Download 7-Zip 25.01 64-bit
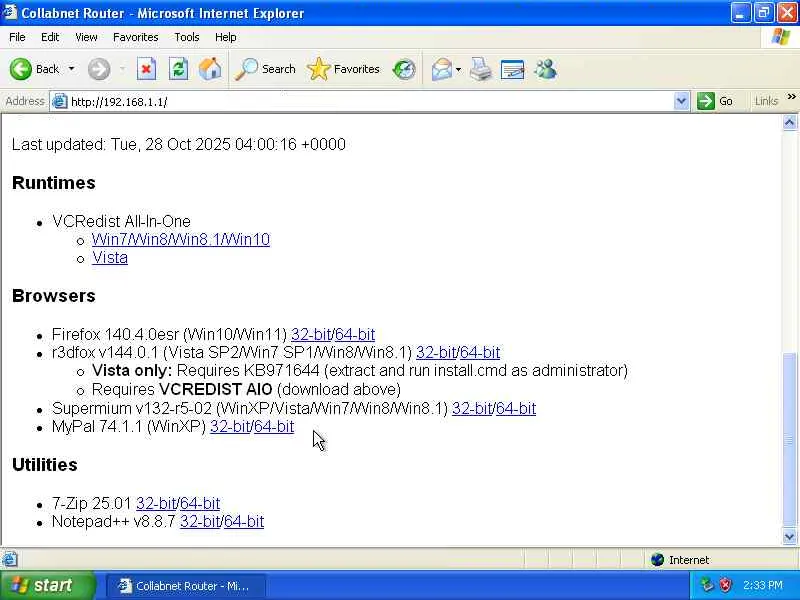The width and height of the screenshot is (800, 600). [201, 503]
